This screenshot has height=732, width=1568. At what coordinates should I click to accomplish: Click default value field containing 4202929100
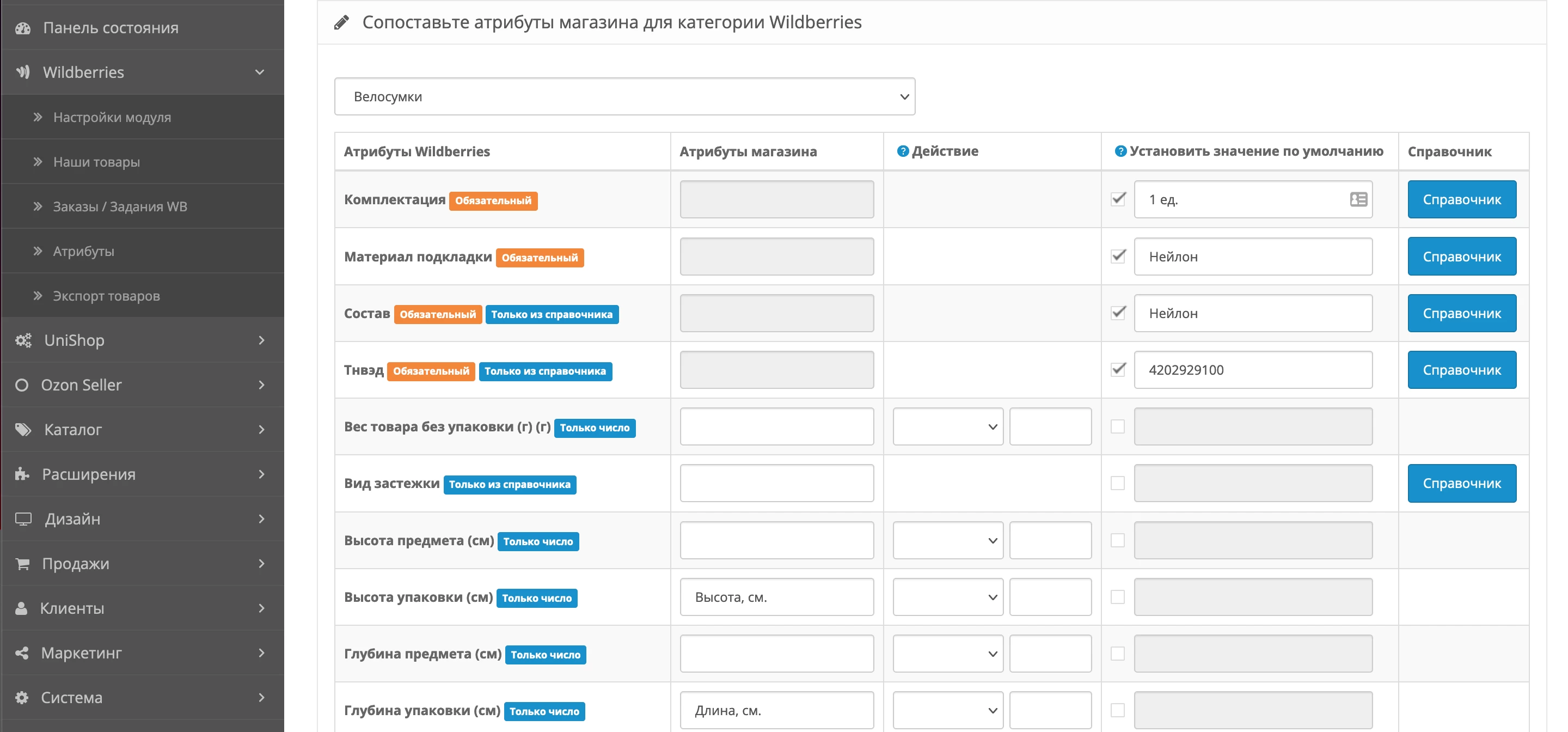1253,370
